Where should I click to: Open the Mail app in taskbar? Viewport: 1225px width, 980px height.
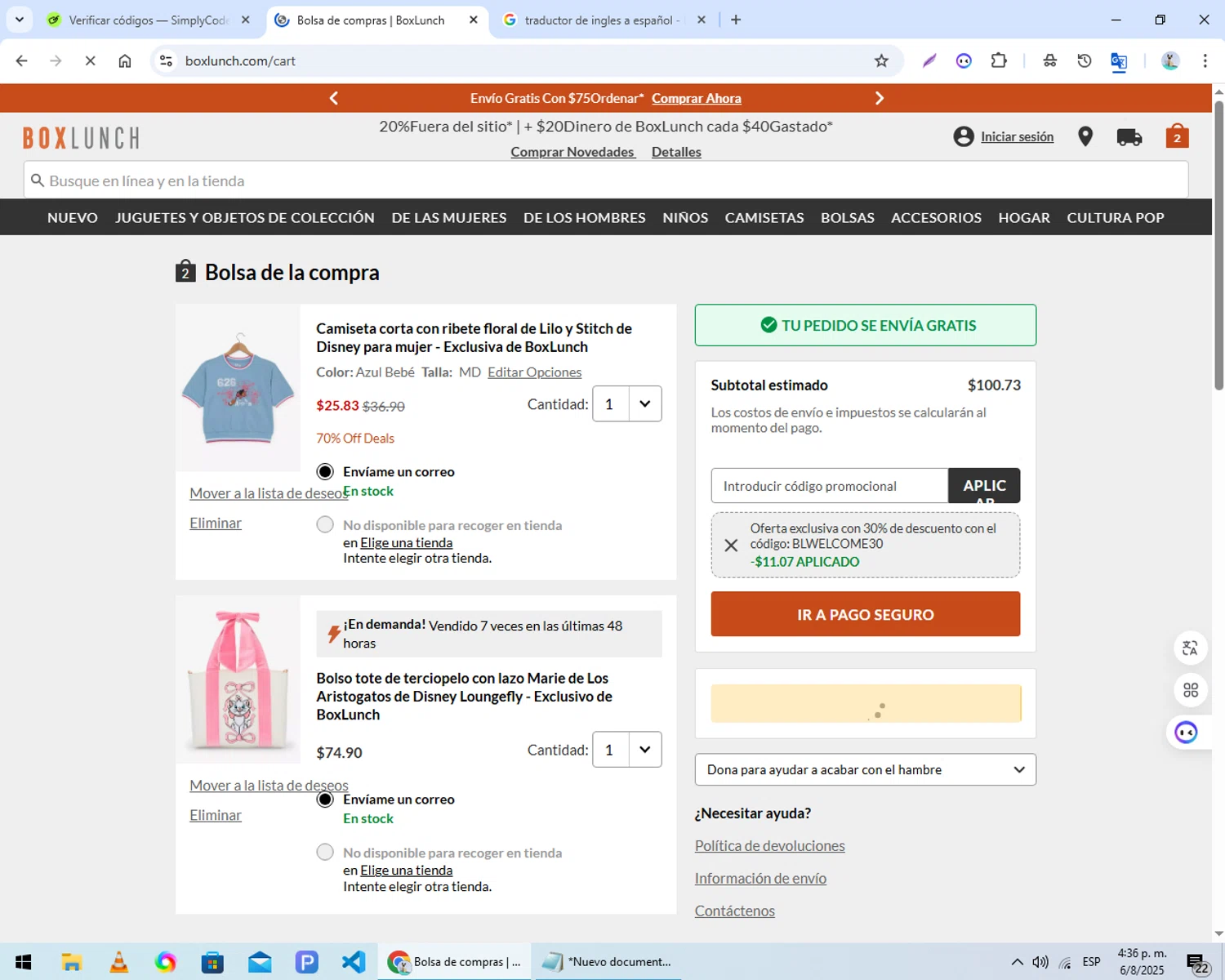260,962
